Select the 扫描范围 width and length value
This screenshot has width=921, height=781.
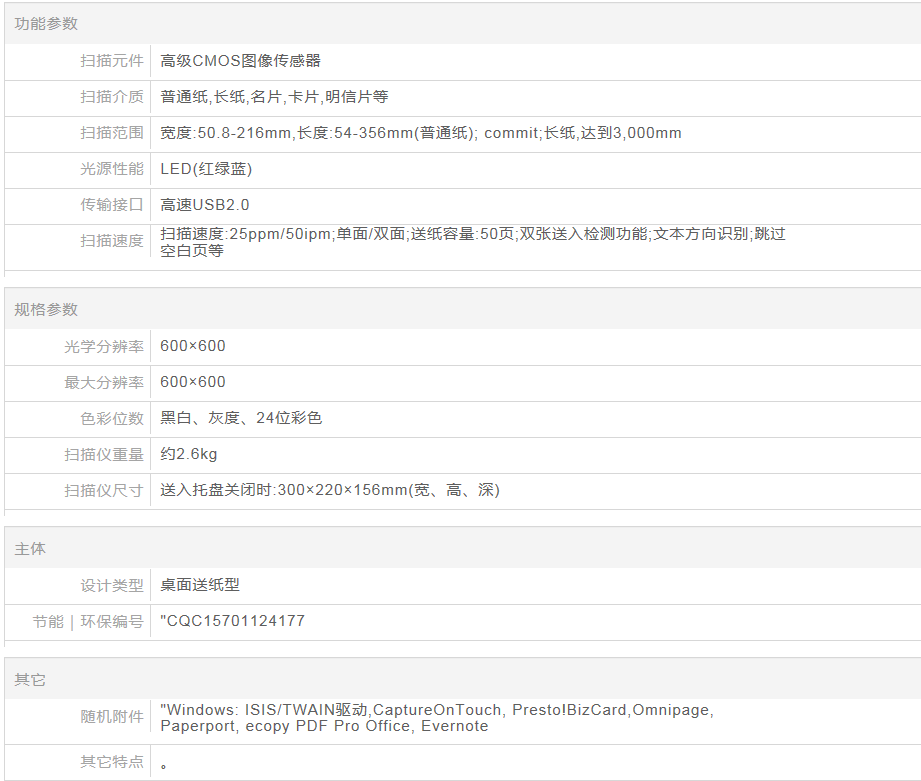(421, 133)
